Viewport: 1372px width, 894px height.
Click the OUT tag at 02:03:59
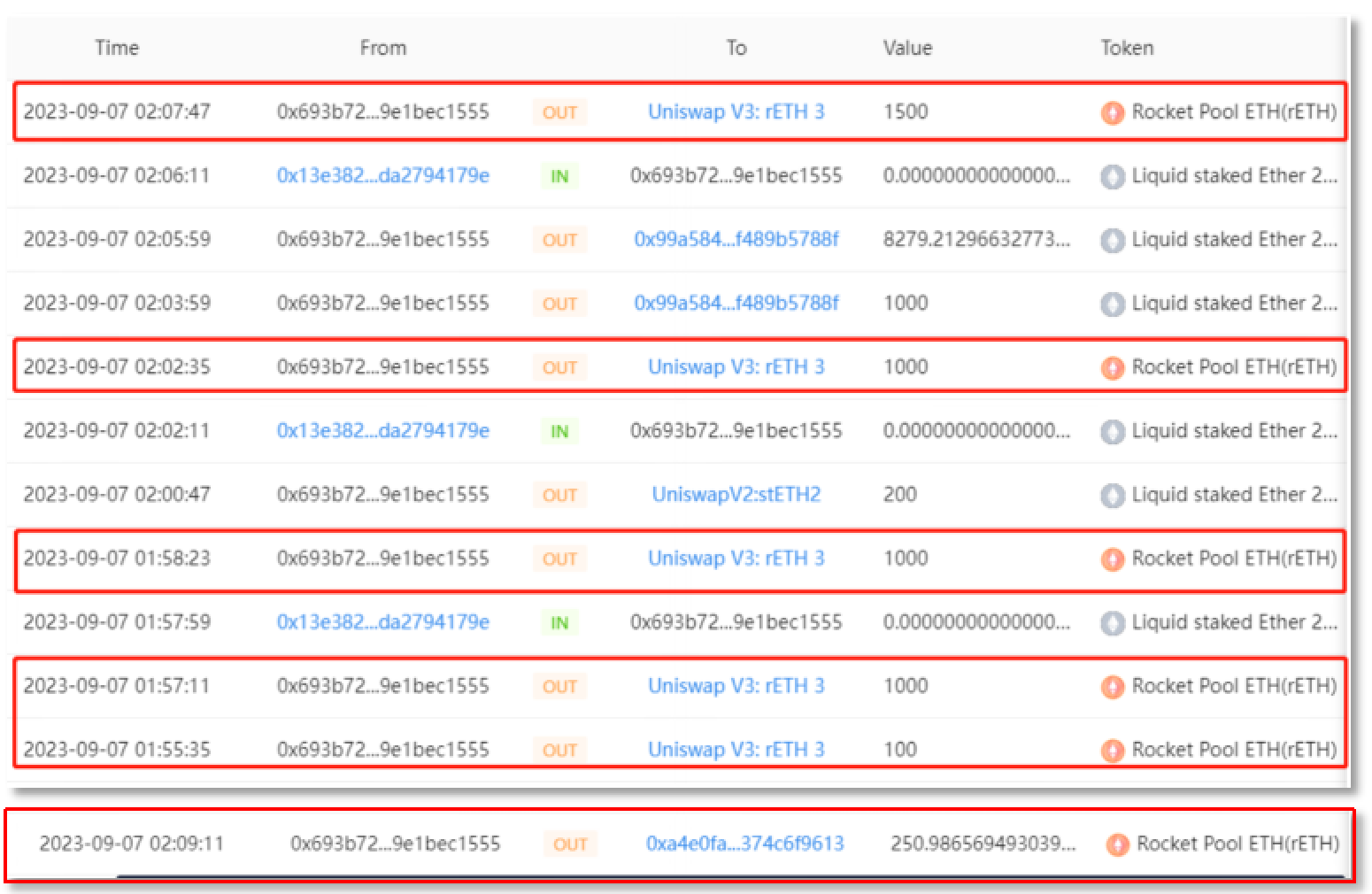pos(559,304)
